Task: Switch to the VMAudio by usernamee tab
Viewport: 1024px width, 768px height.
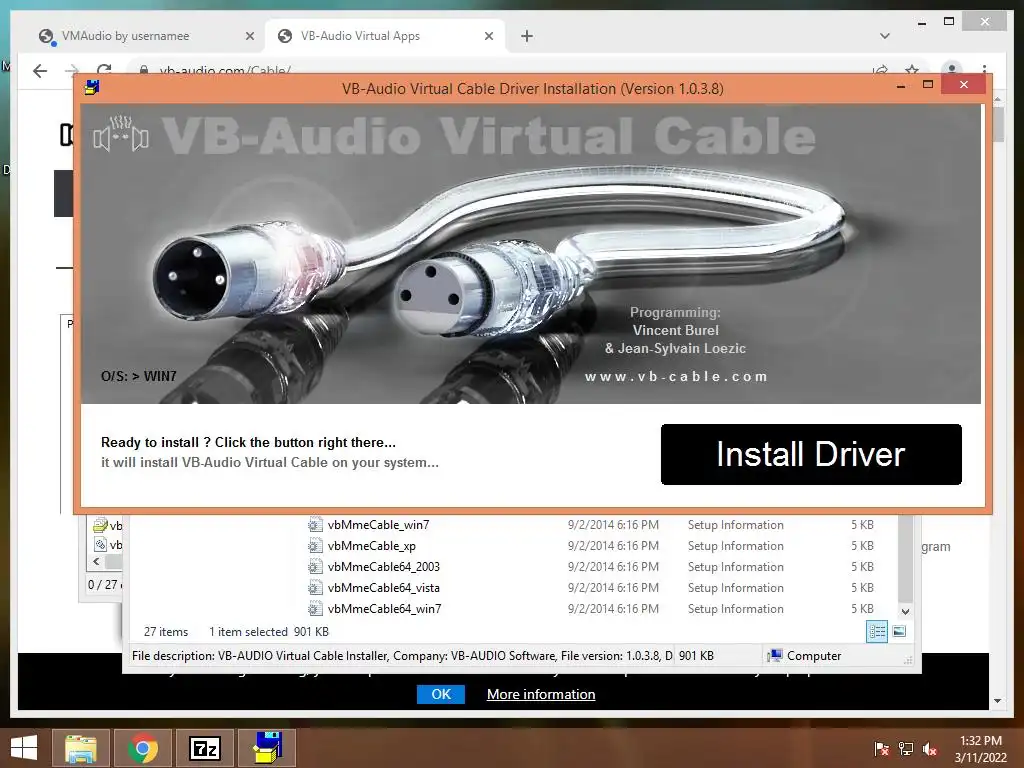Action: (125, 36)
